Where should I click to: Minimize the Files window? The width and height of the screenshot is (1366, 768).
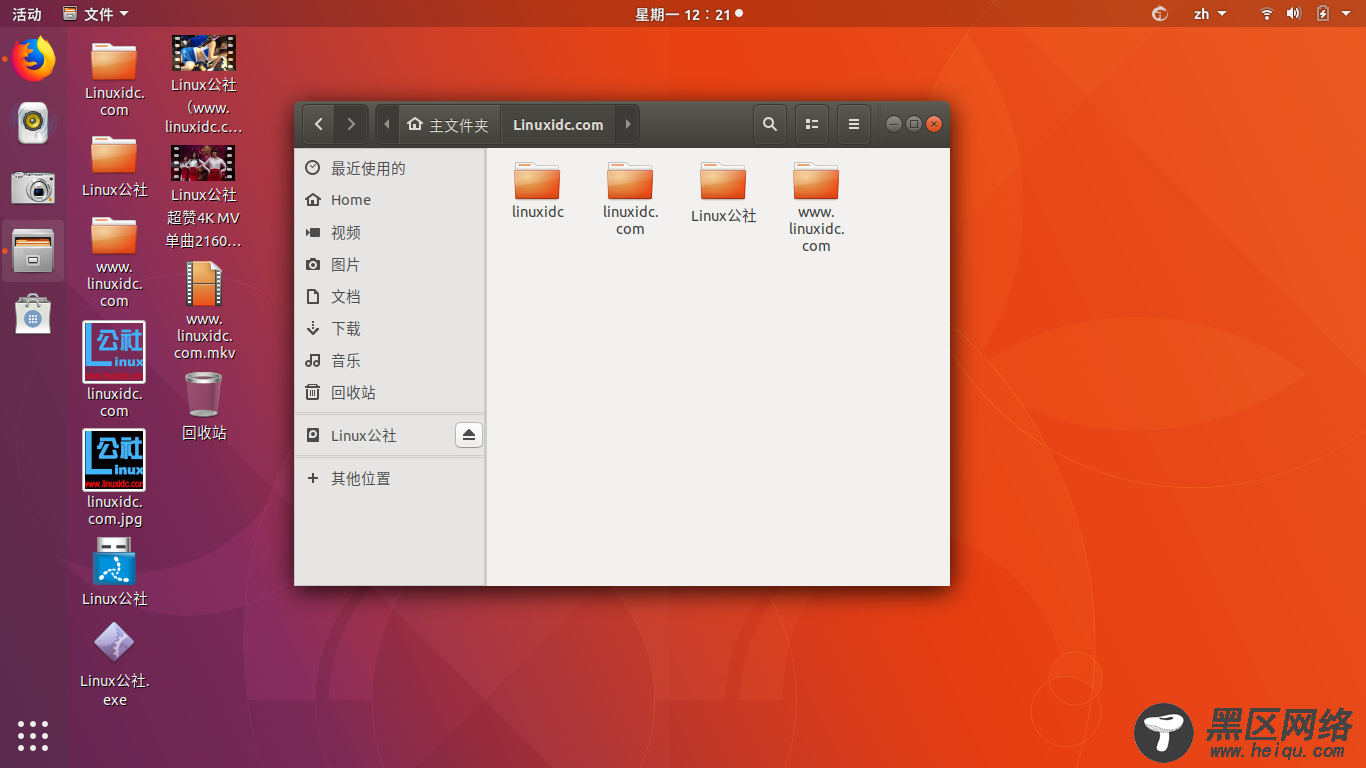(894, 124)
